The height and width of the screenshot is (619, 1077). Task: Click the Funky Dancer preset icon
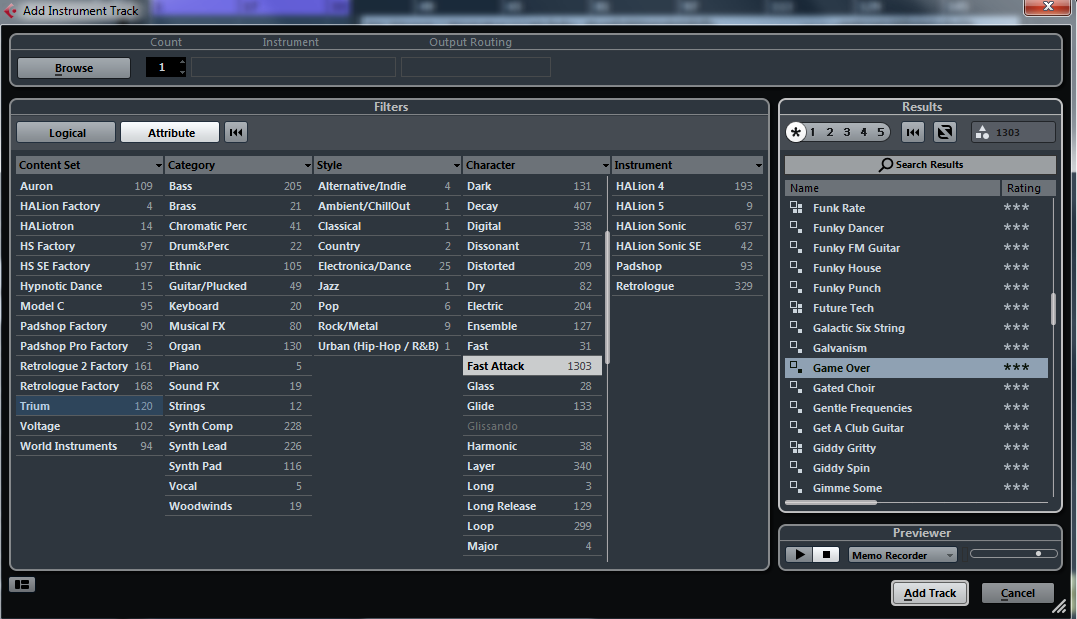[796, 227]
